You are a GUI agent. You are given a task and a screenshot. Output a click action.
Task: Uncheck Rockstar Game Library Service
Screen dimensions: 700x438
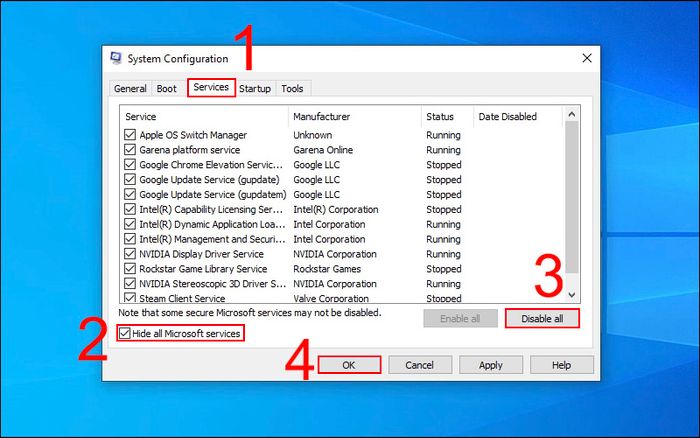click(x=130, y=269)
